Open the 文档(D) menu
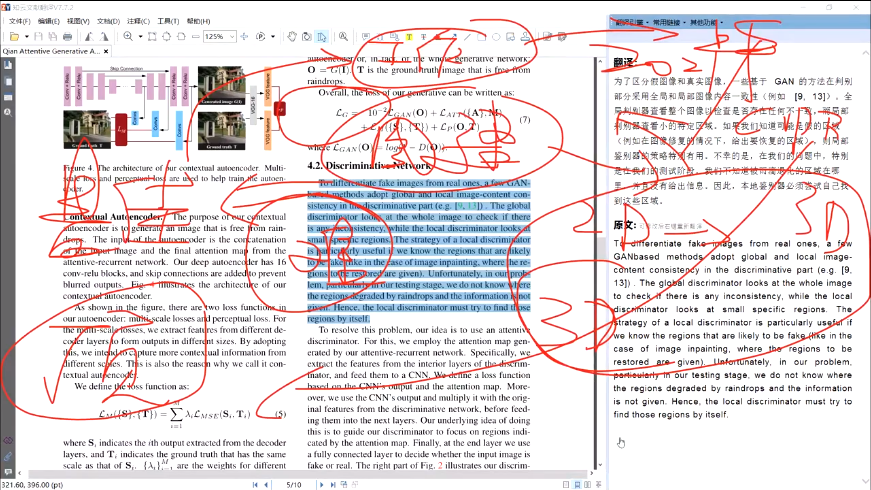The image size is (871, 490). [x=108, y=21]
